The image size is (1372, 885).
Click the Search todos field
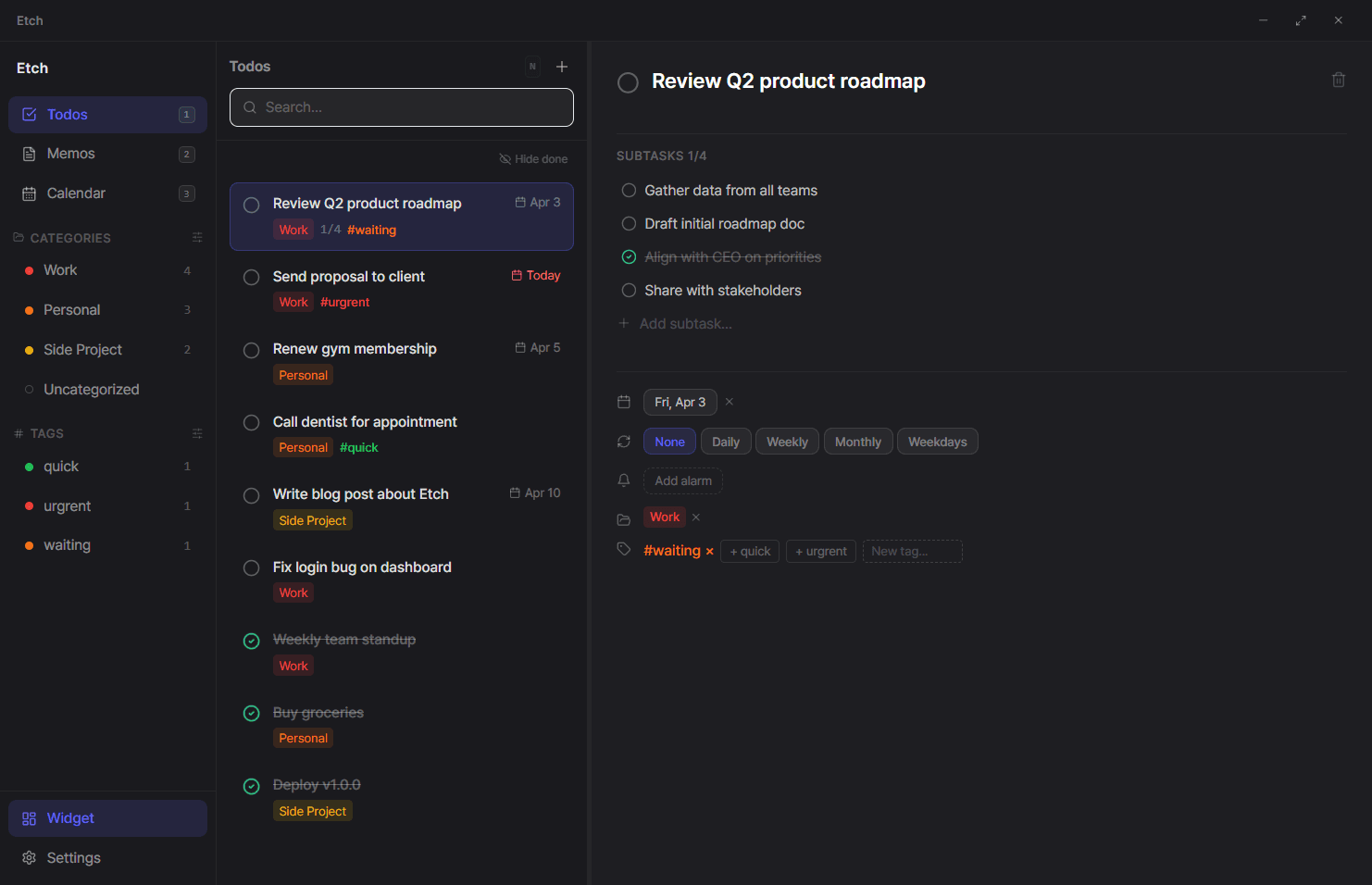coord(402,107)
